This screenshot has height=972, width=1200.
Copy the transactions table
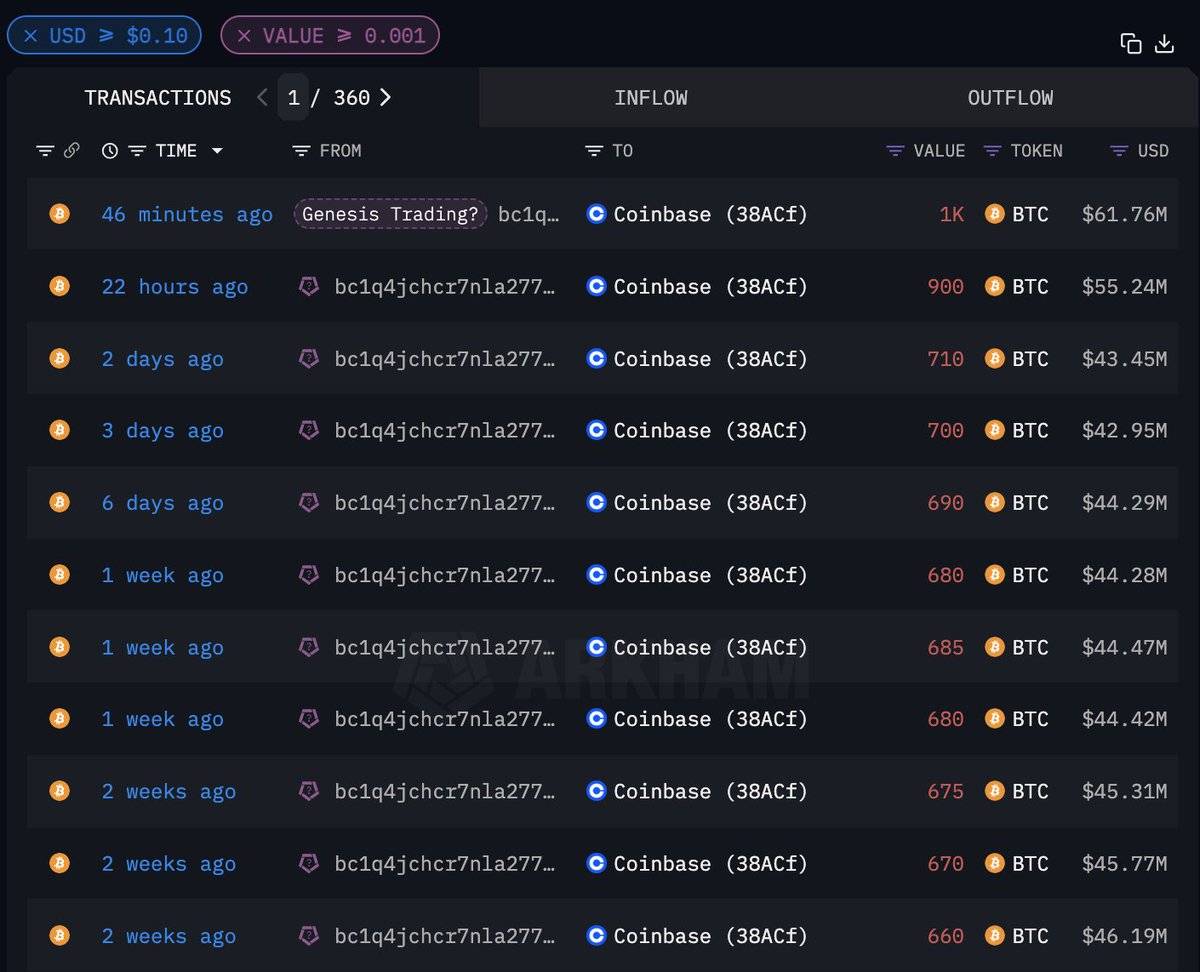[1131, 43]
